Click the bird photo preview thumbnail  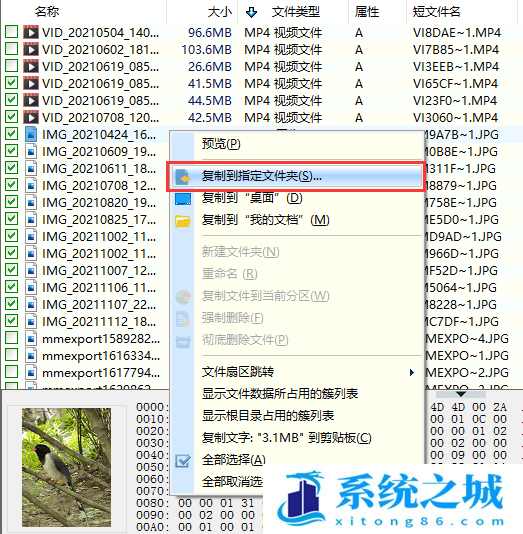[66, 467]
